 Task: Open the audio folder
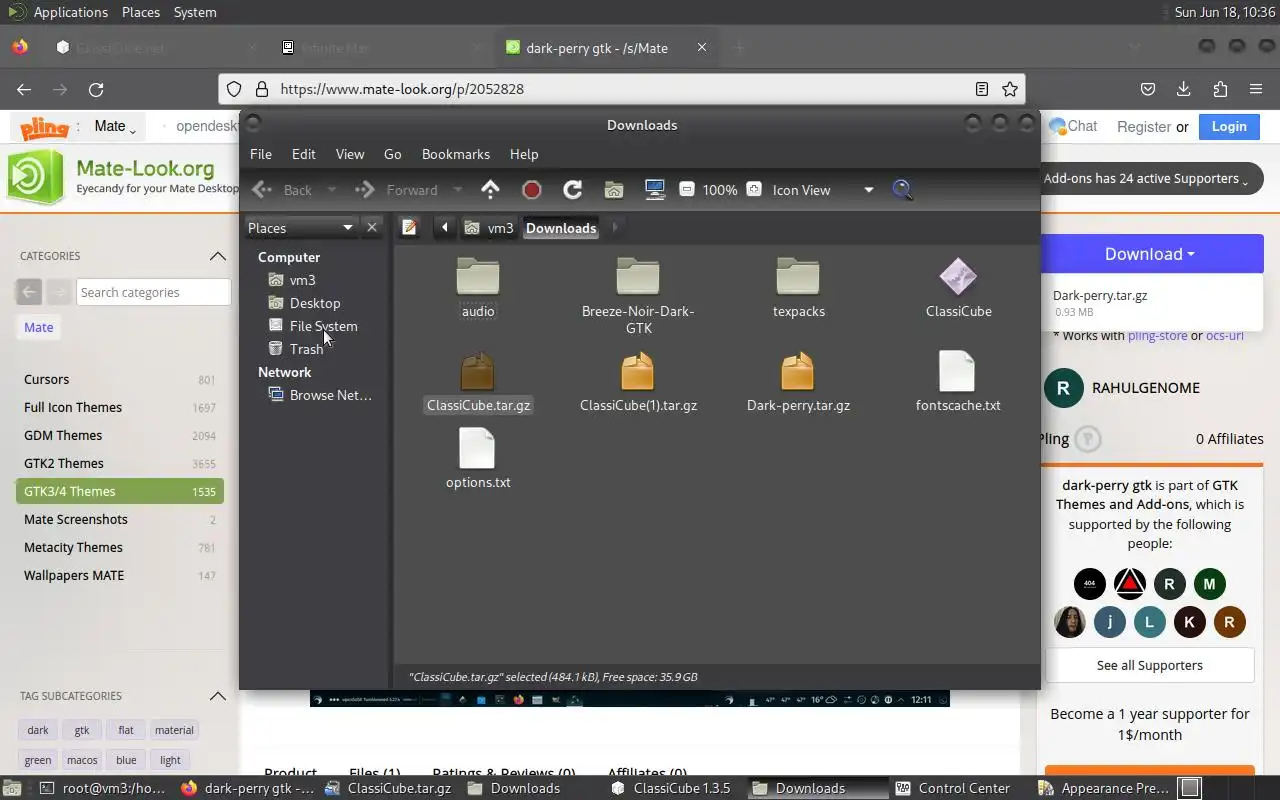click(478, 288)
